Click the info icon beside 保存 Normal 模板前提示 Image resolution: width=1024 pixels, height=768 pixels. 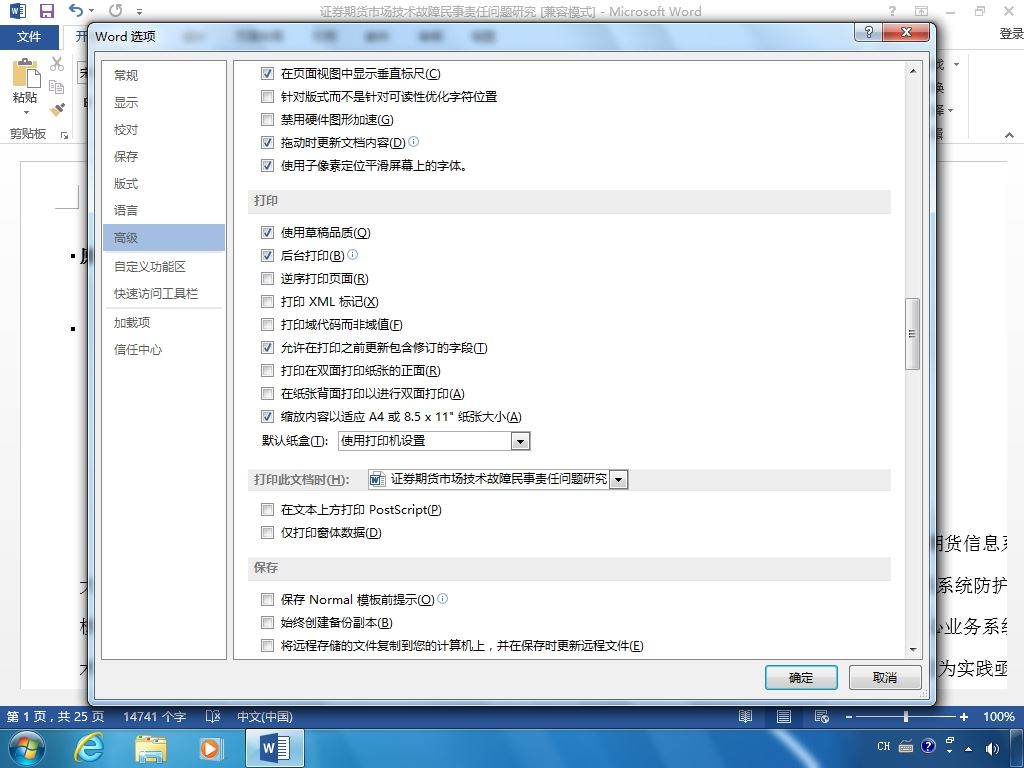(442, 598)
